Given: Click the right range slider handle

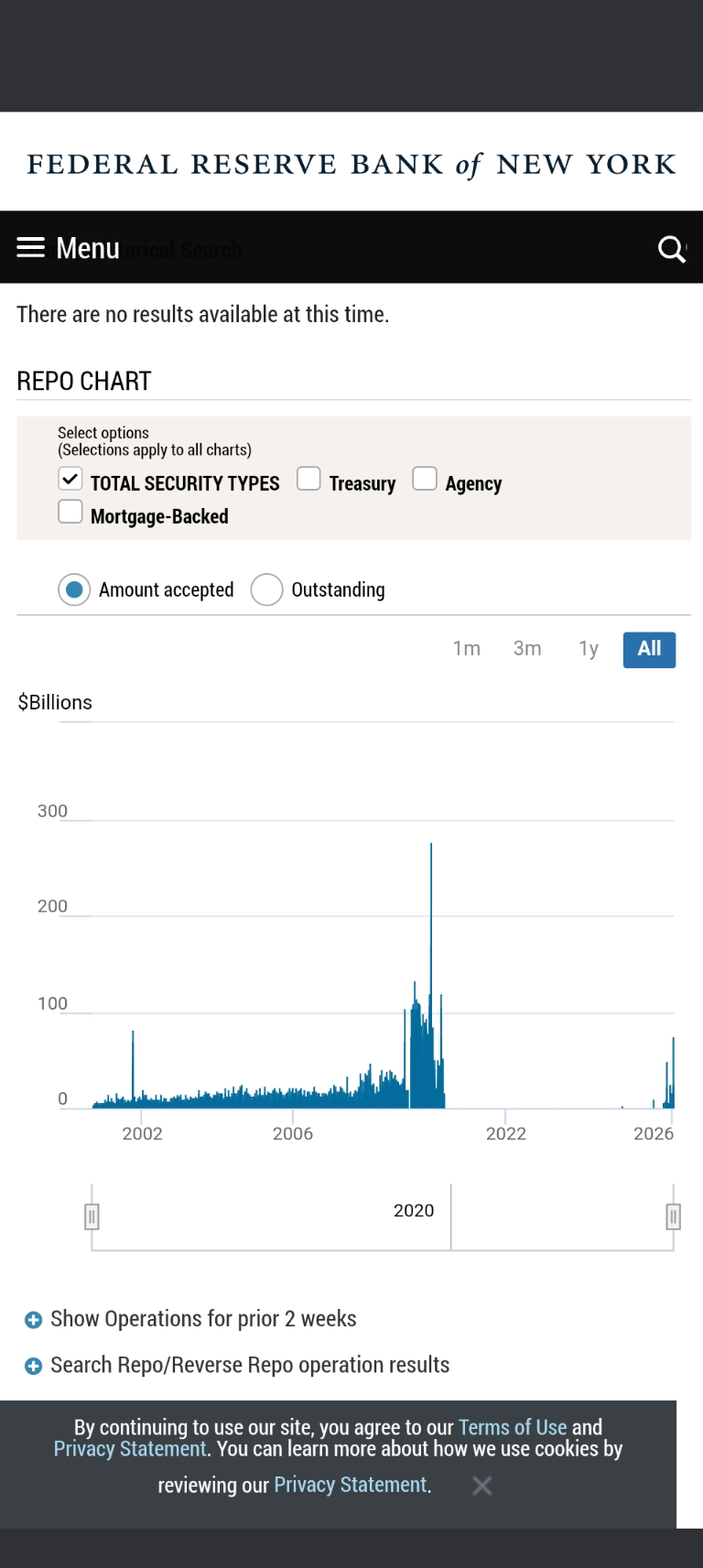Looking at the screenshot, I should click(674, 1217).
